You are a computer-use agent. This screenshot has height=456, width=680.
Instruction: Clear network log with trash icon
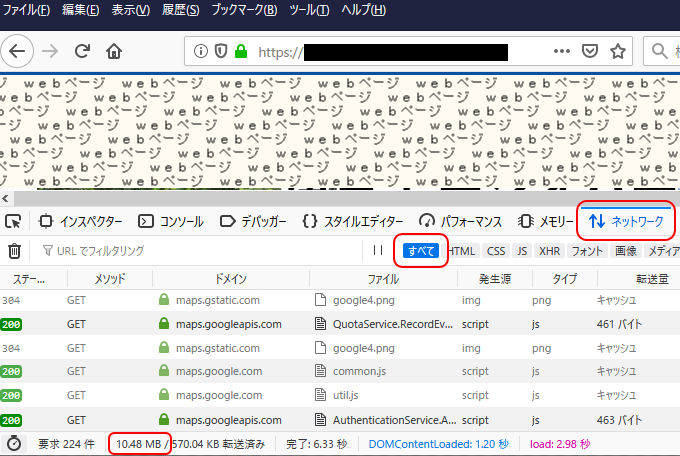coord(14,251)
